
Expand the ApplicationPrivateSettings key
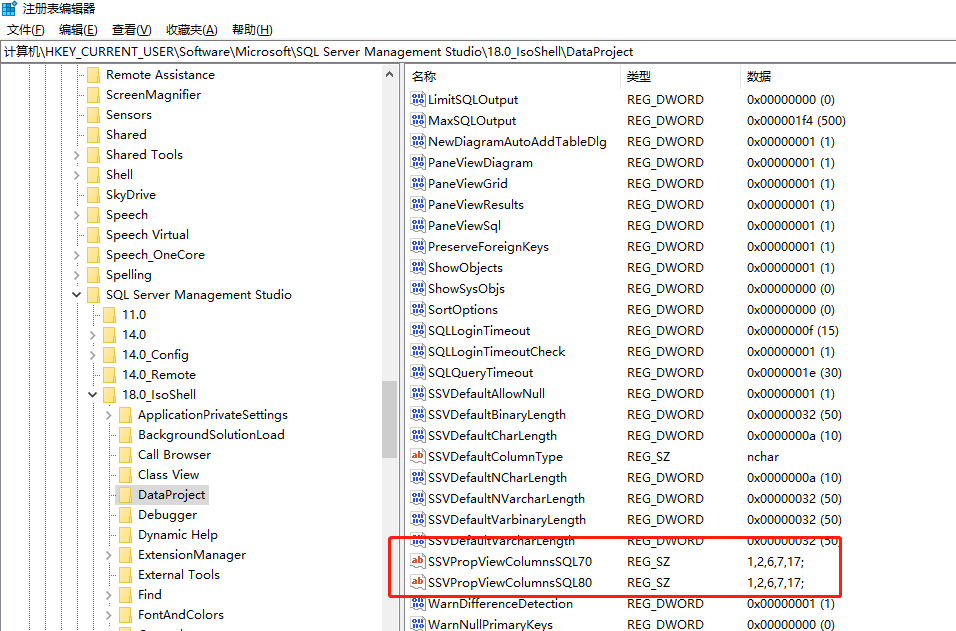[109, 415]
